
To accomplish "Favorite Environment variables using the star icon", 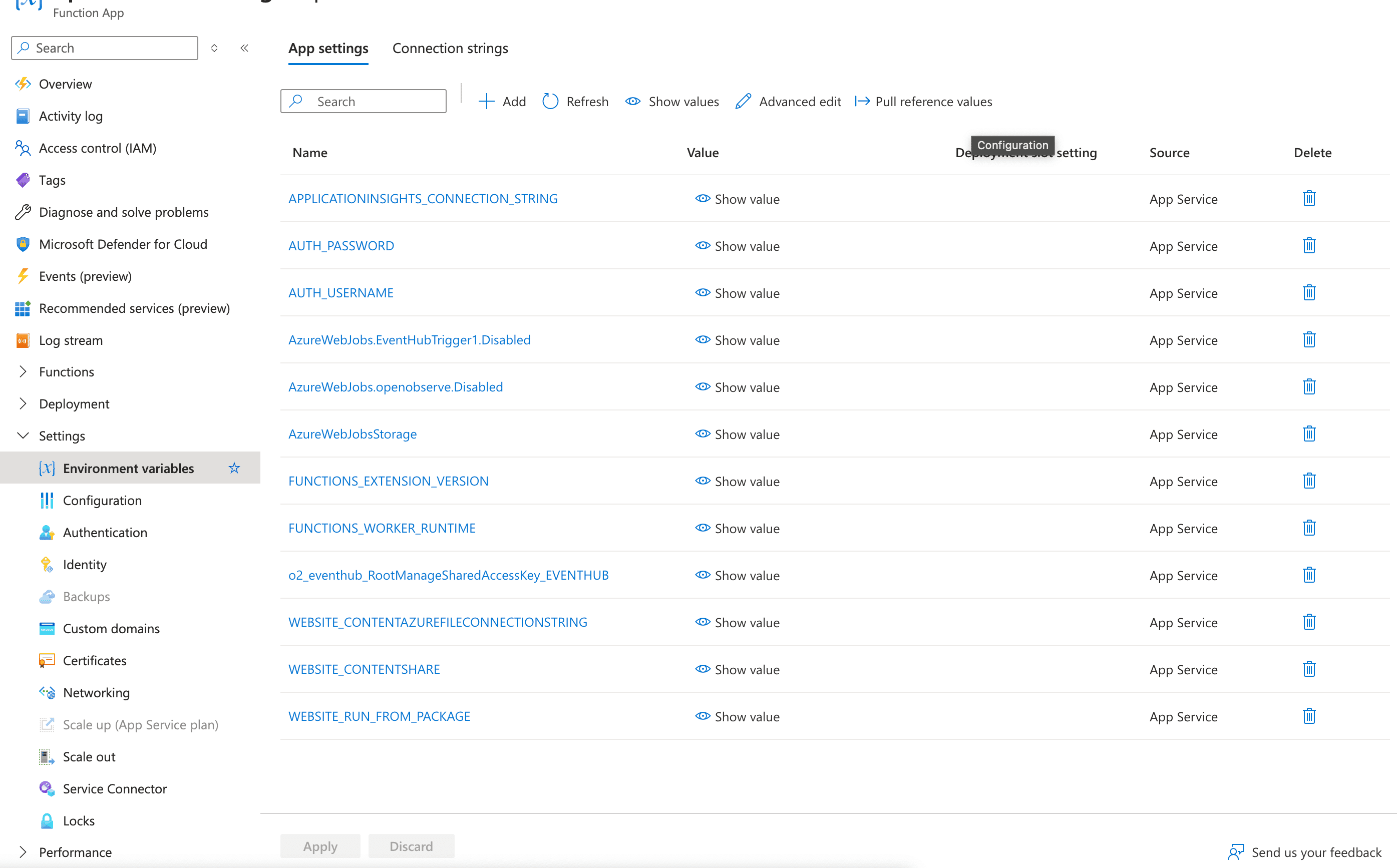I will pyautogui.click(x=234, y=469).
